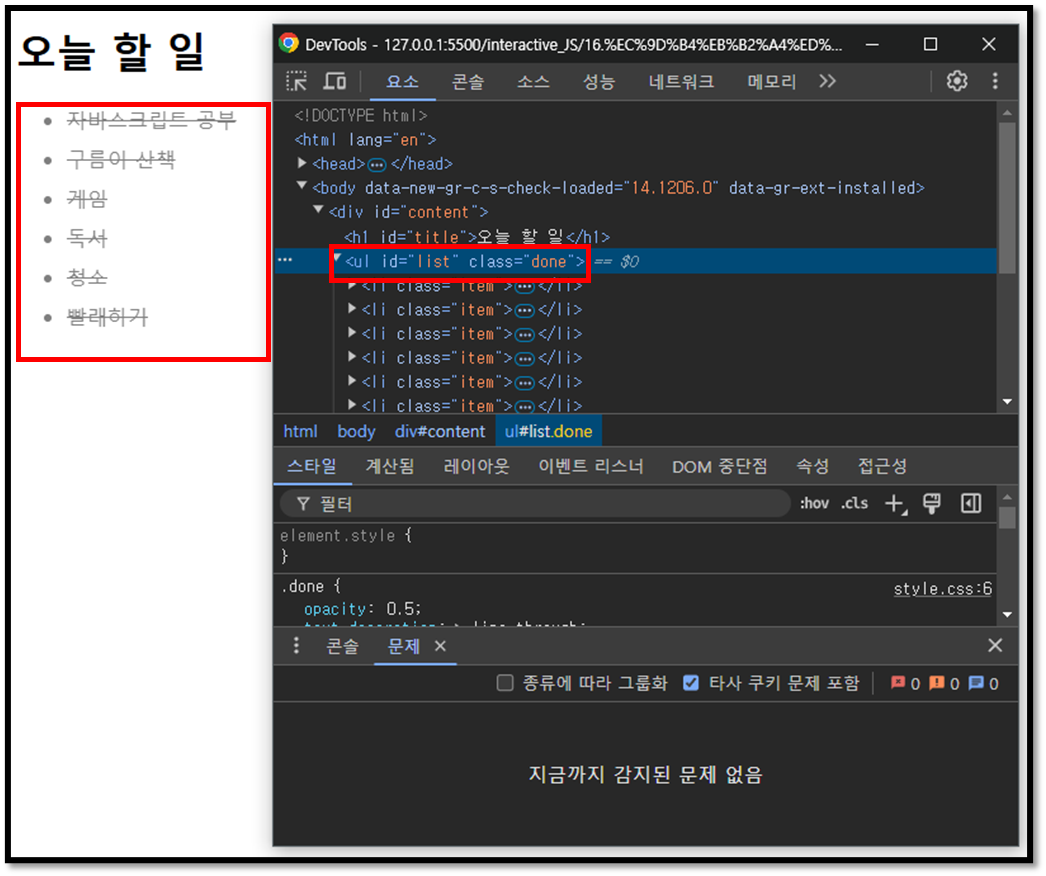Toggle :hov element state panel
1046x876 pixels.
pyautogui.click(x=814, y=503)
